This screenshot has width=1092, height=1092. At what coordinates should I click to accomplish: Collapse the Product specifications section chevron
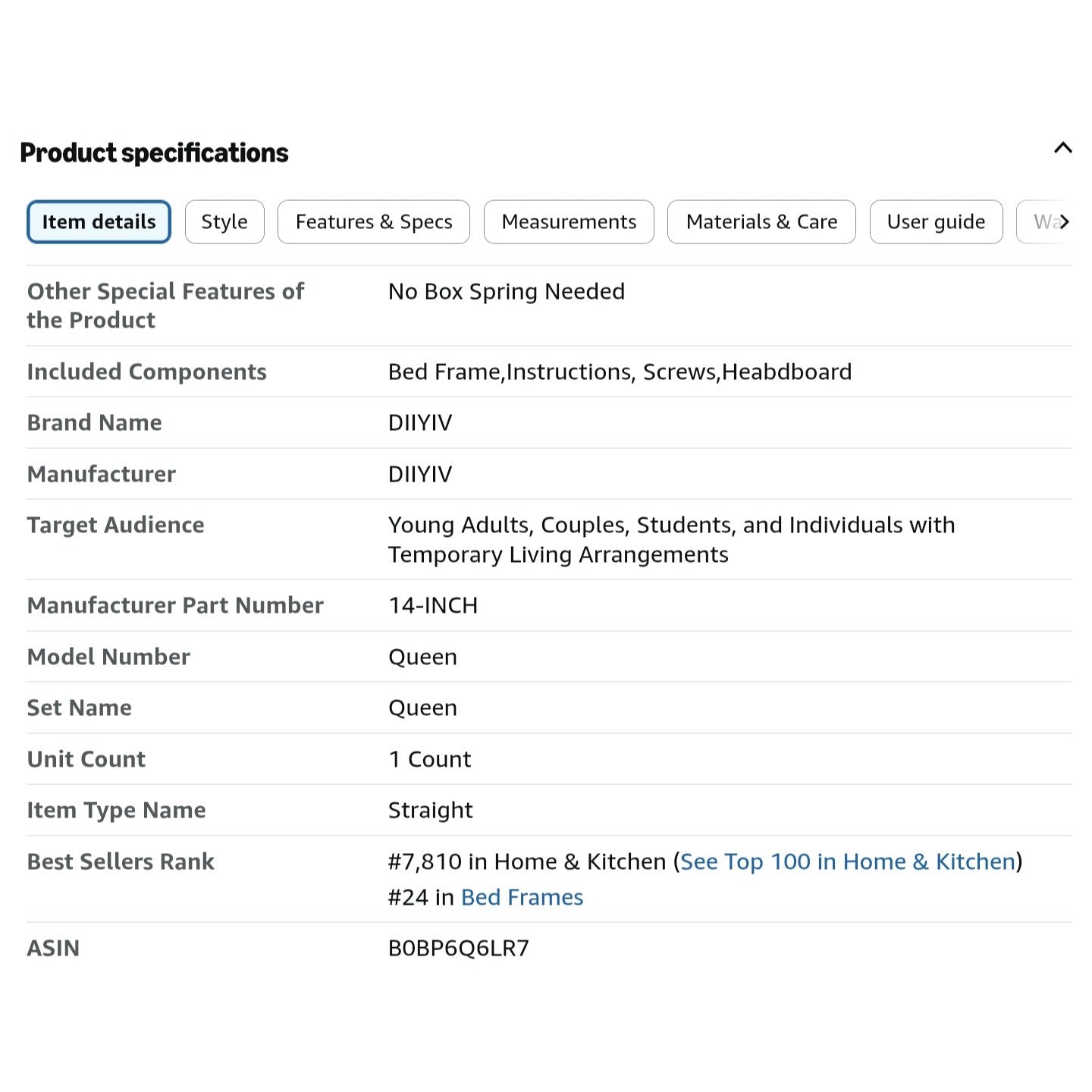[1062, 148]
